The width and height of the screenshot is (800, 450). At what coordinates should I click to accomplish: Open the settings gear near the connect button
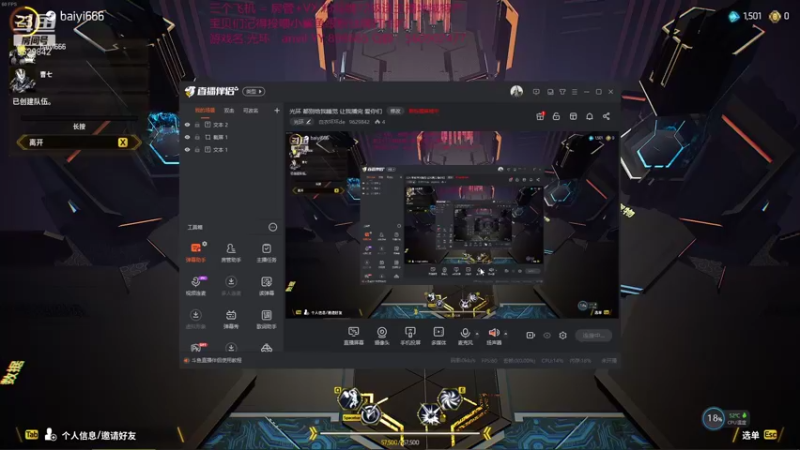(x=563, y=335)
